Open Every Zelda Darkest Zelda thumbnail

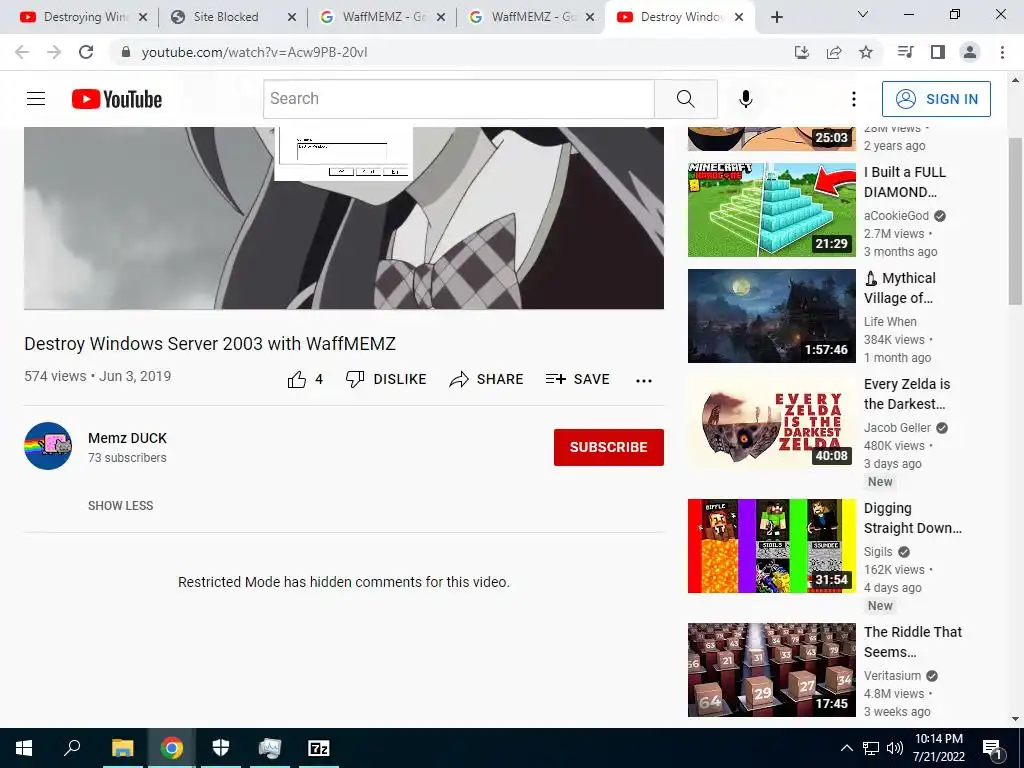coord(771,422)
